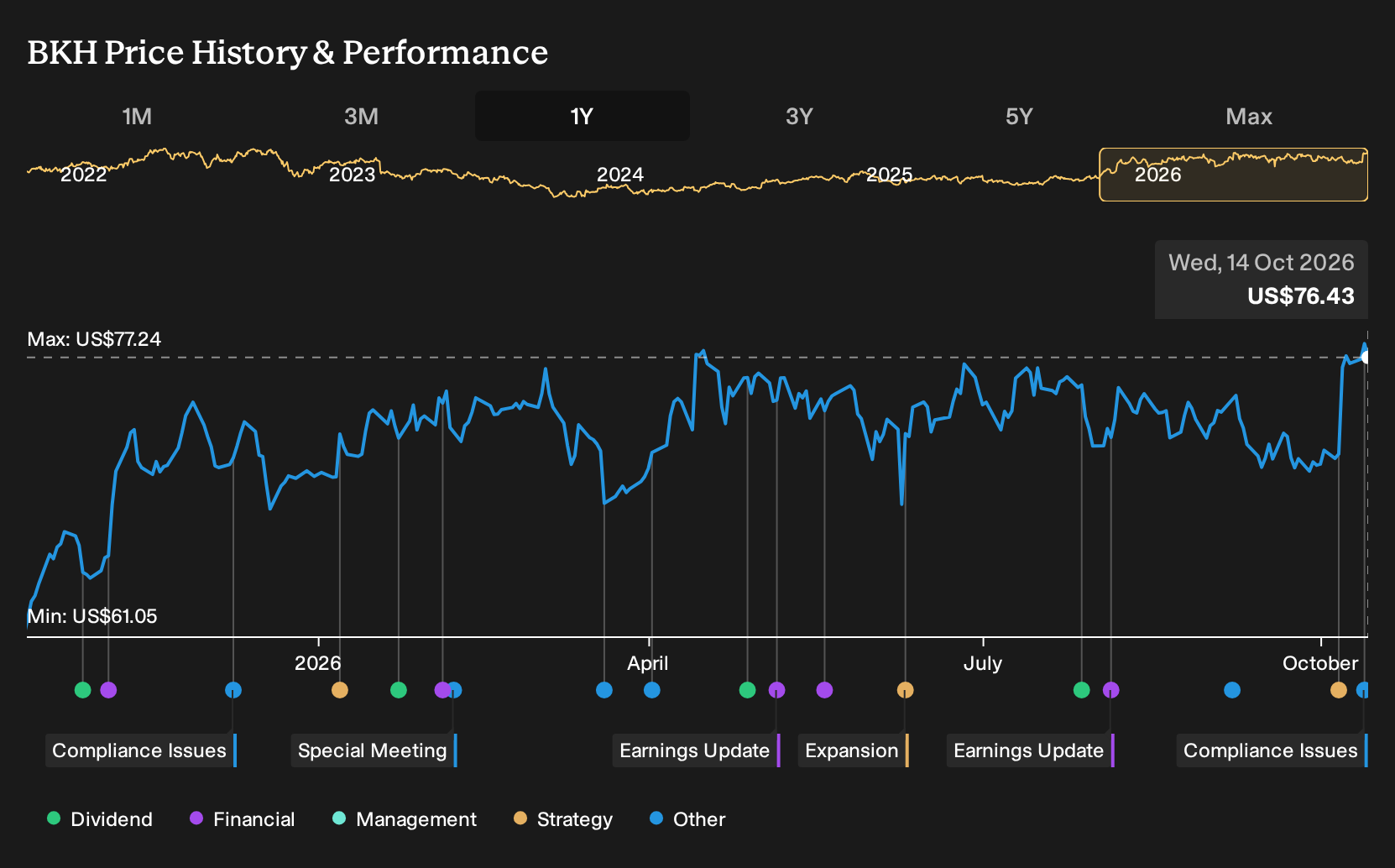Viewport: 1395px width, 868px height.
Task: Open the Compliance Issues label beside Special Meeting
Action: tap(141, 750)
